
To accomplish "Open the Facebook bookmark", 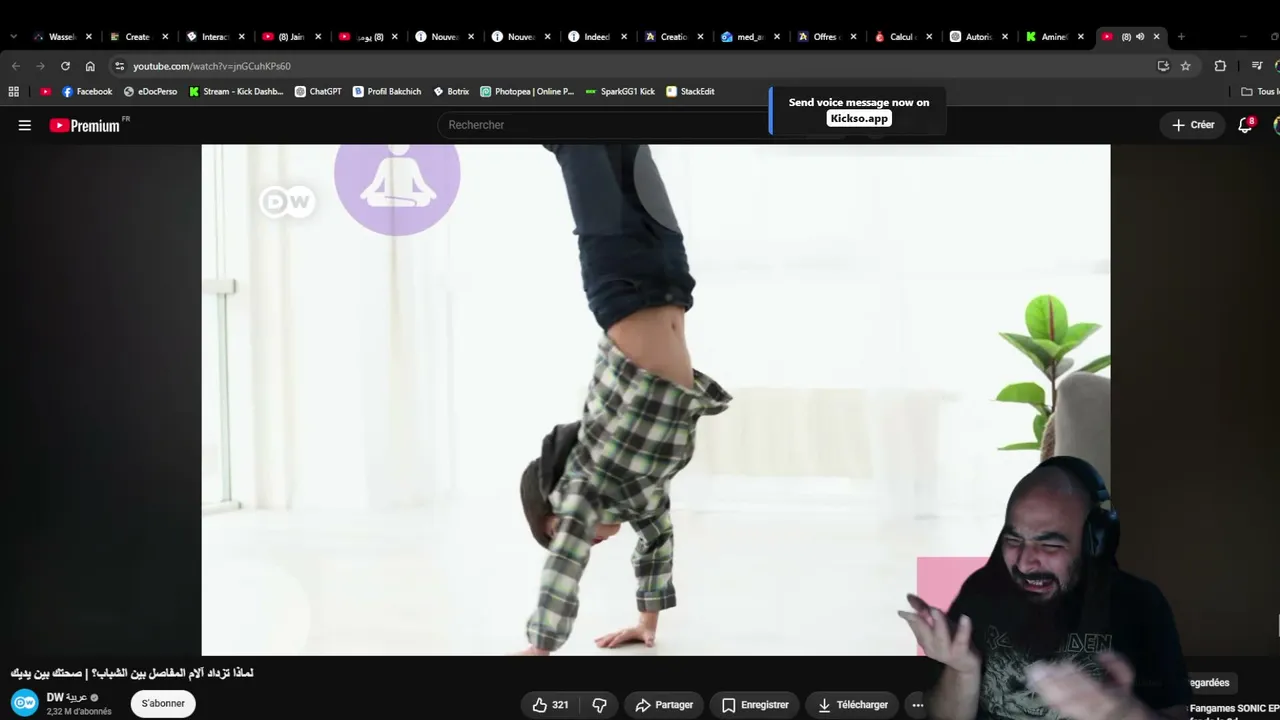I will tap(87, 92).
